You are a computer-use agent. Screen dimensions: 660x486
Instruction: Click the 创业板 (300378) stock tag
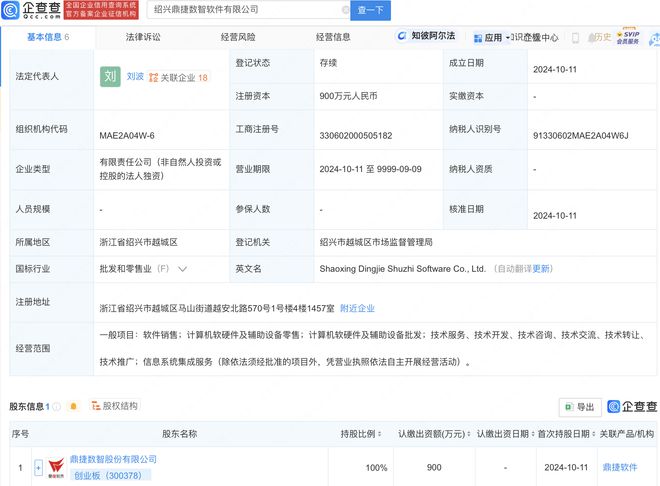point(108,475)
